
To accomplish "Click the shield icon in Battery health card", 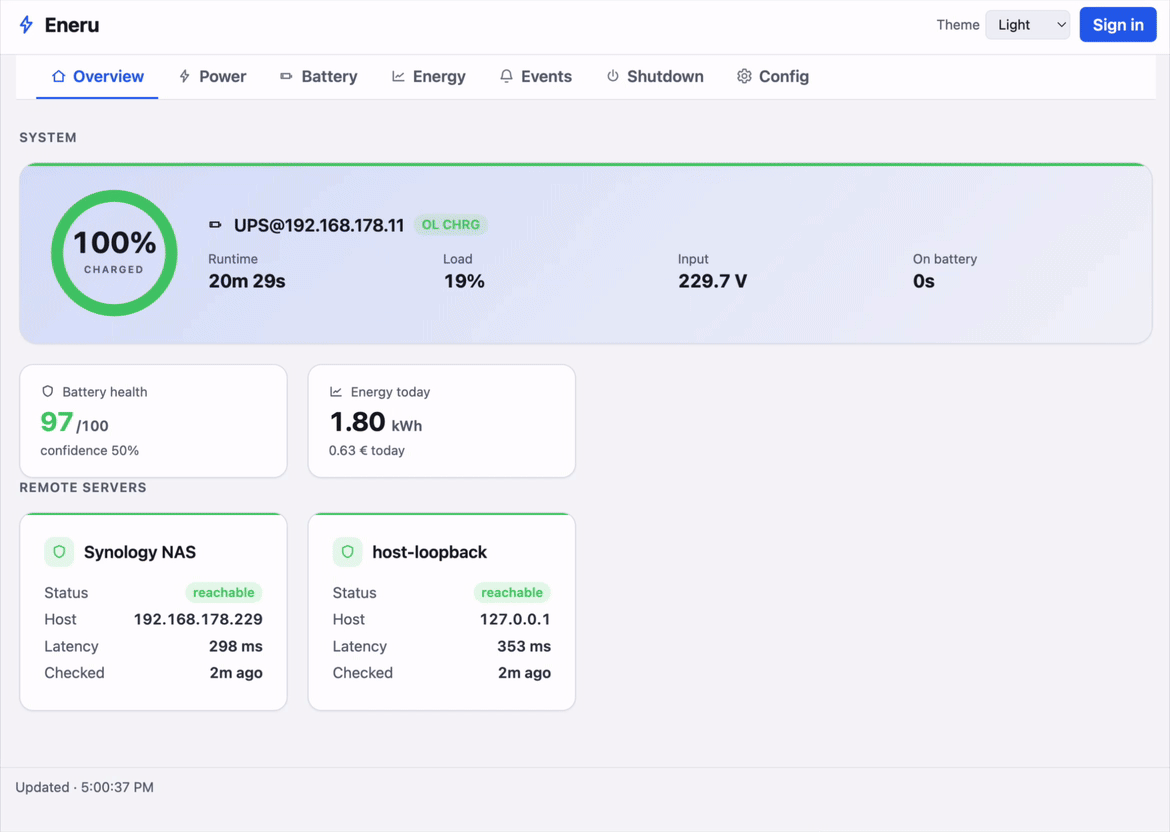I will pyautogui.click(x=48, y=391).
